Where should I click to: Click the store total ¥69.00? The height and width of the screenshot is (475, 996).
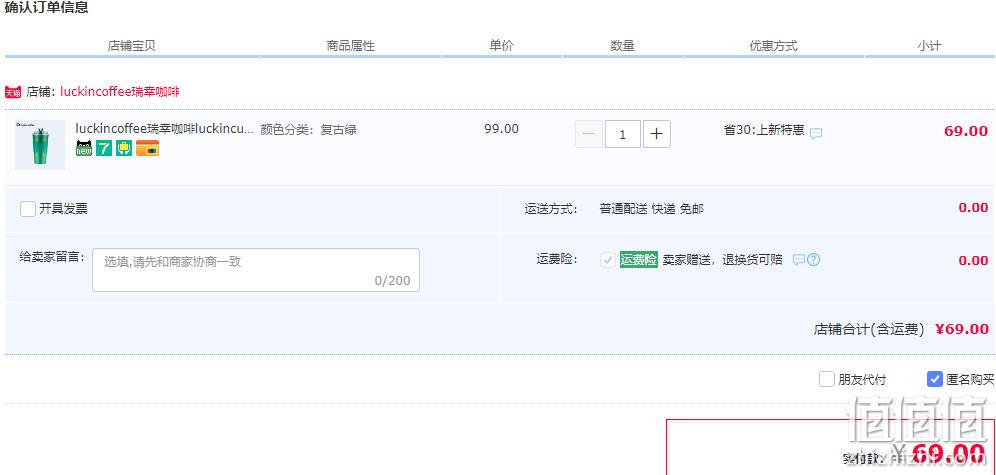962,329
